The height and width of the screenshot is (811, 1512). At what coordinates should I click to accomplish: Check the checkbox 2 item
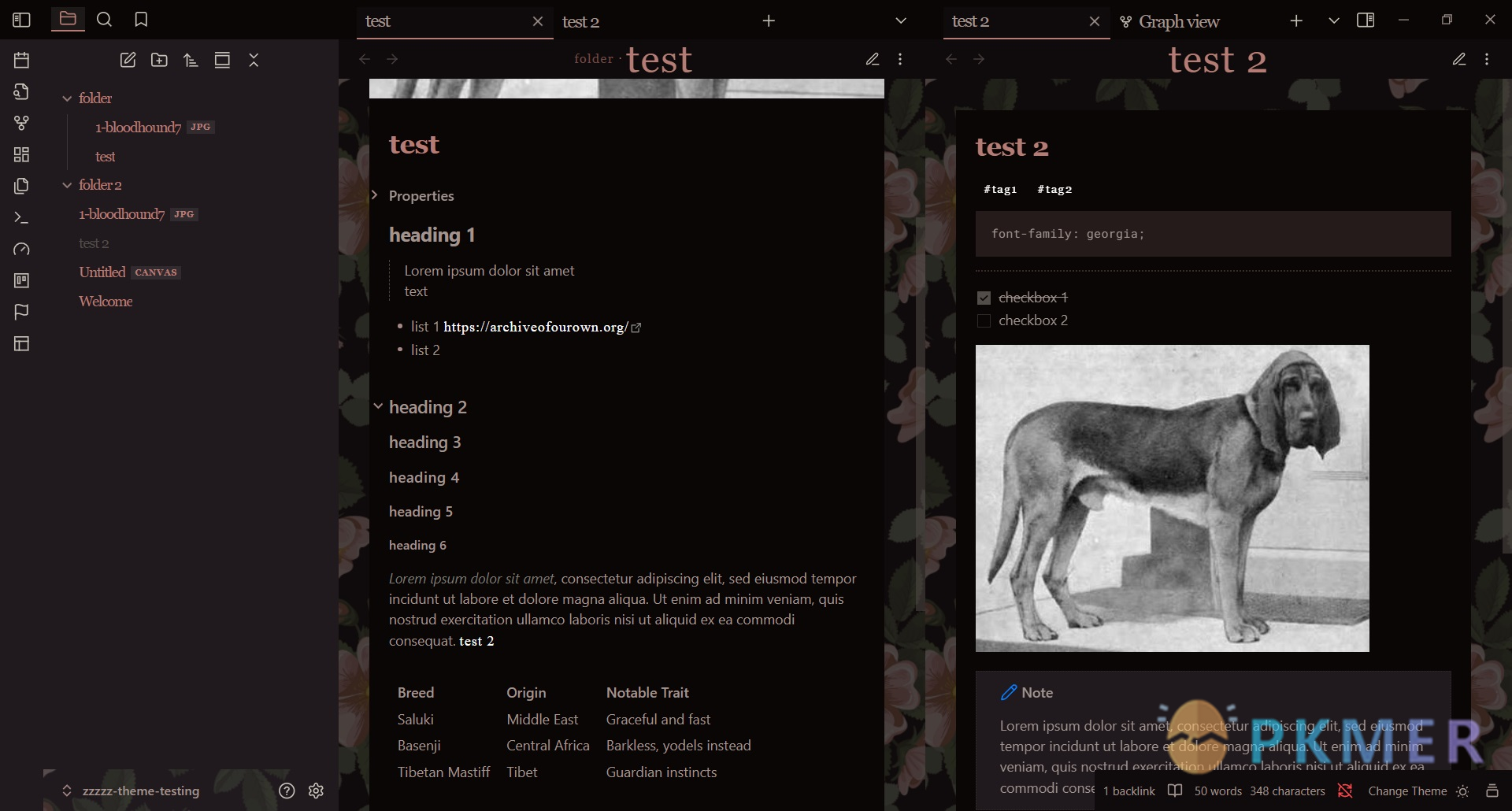point(984,320)
